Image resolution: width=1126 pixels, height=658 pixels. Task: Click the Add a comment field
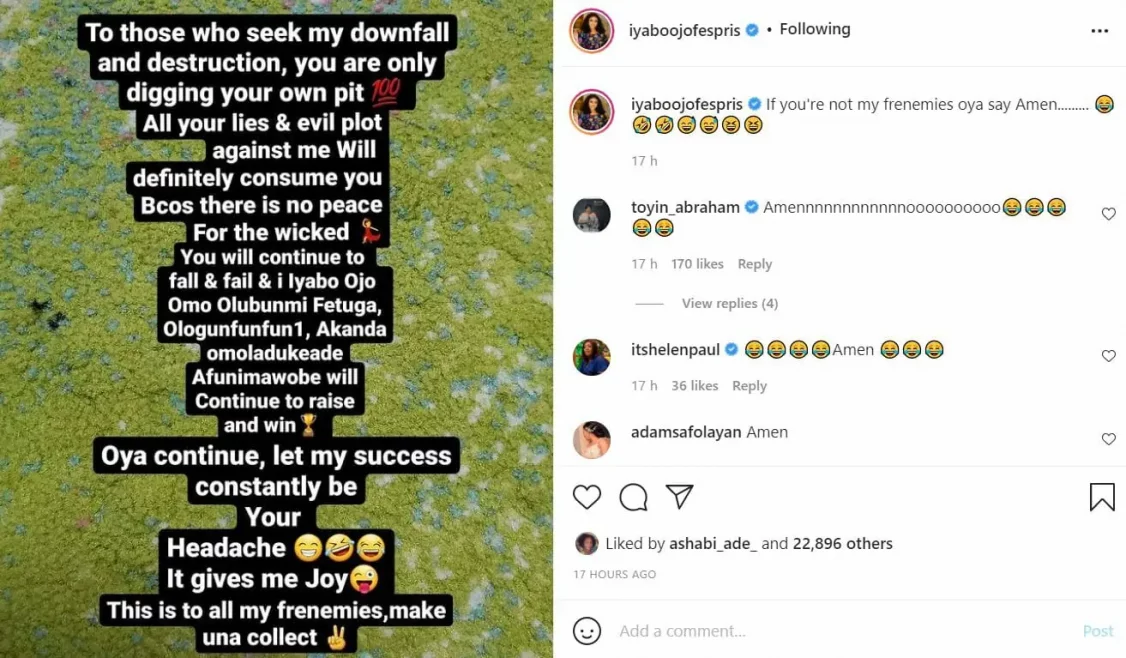click(x=840, y=631)
